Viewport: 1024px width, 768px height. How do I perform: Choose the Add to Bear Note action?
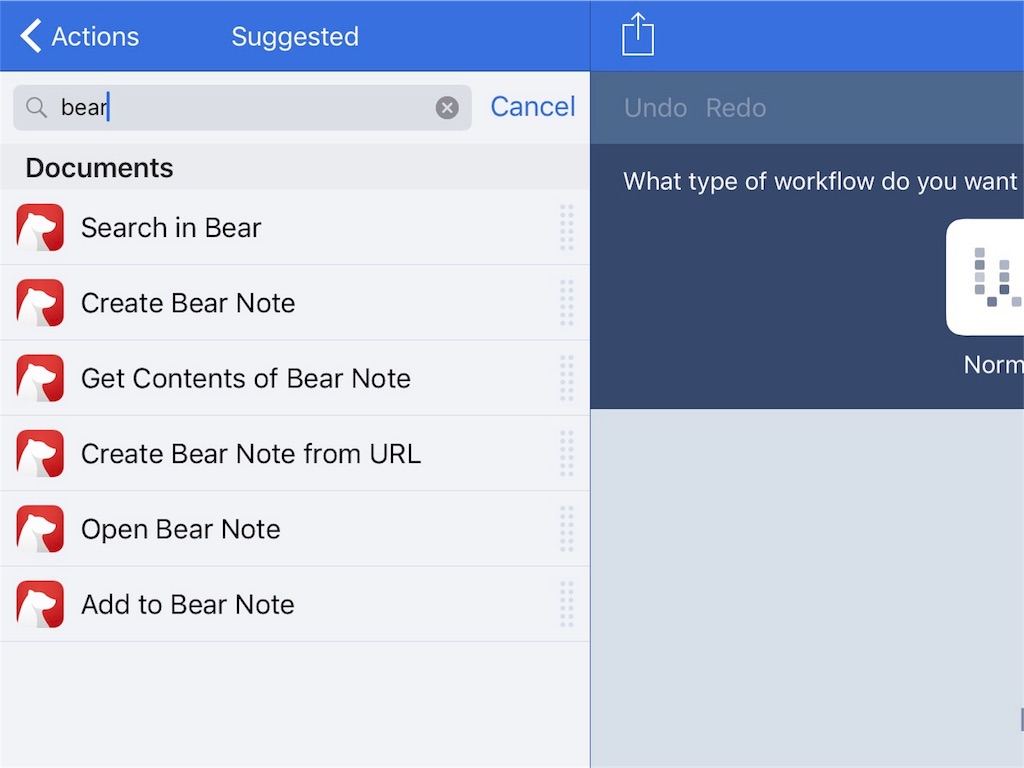188,604
